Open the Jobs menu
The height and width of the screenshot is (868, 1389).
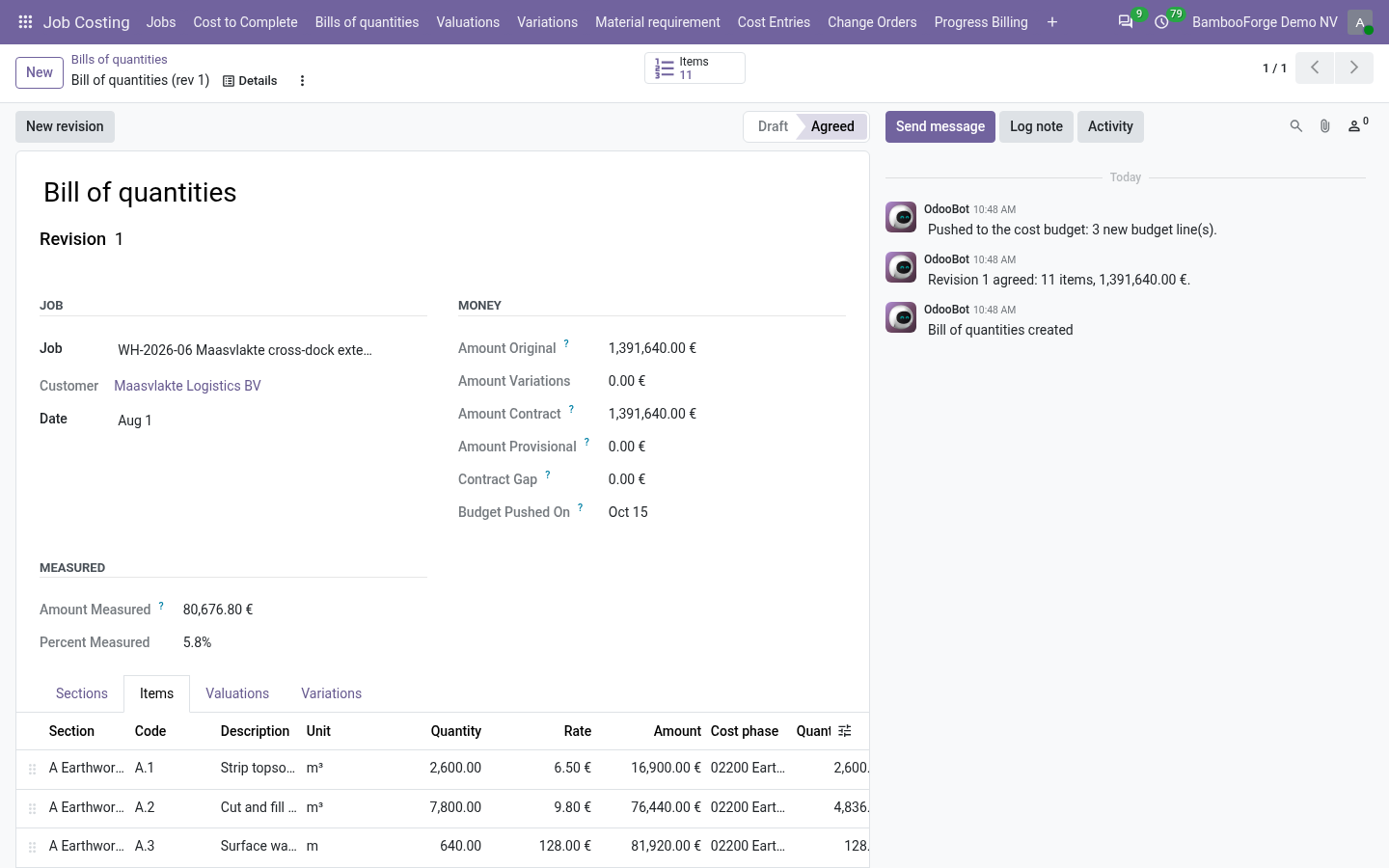(x=161, y=22)
